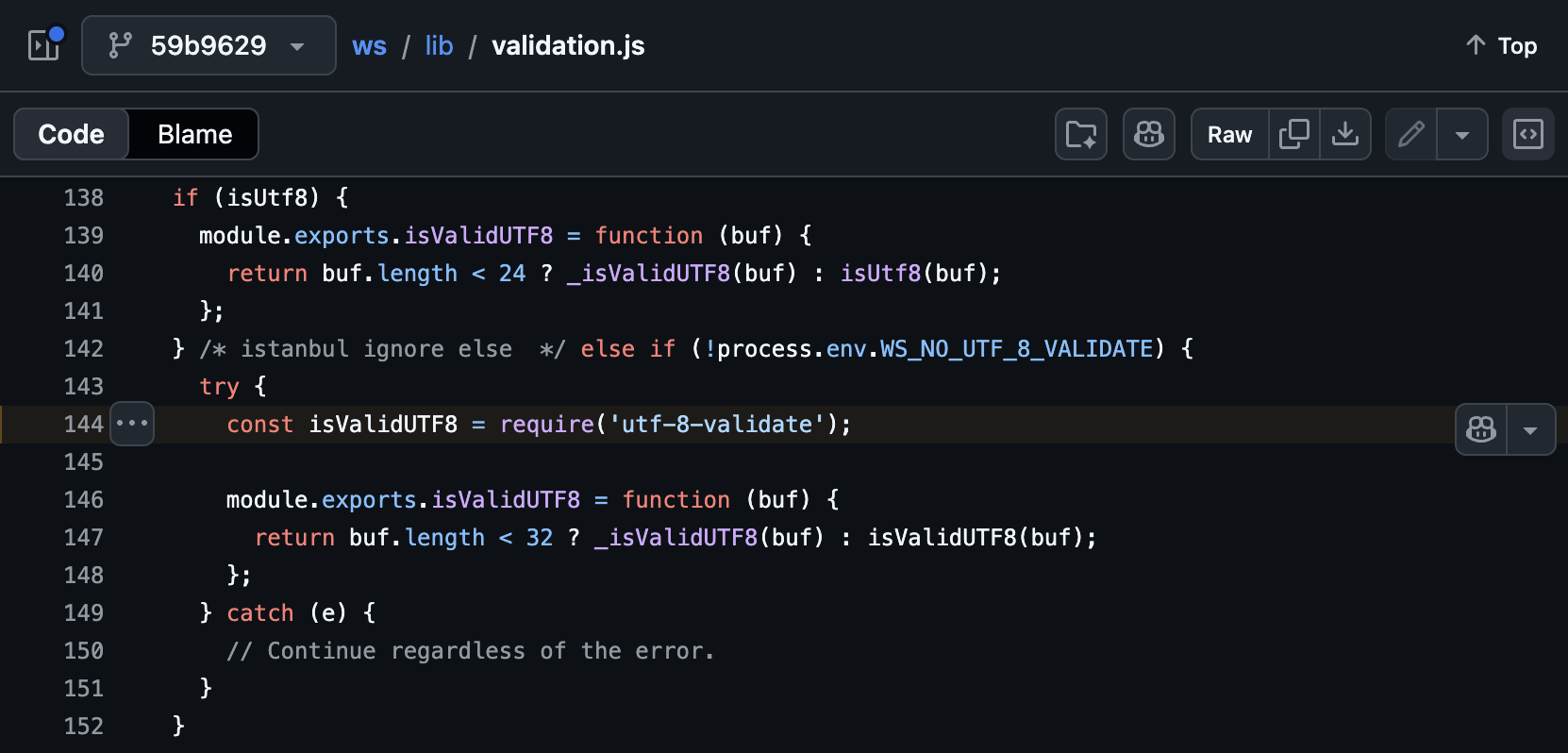Switch to the Code view tab

72,134
